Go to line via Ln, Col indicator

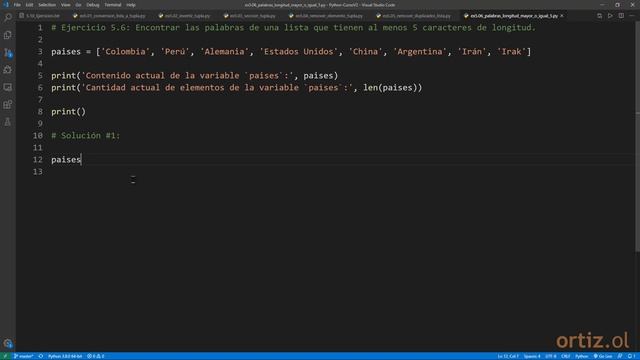tap(508, 356)
